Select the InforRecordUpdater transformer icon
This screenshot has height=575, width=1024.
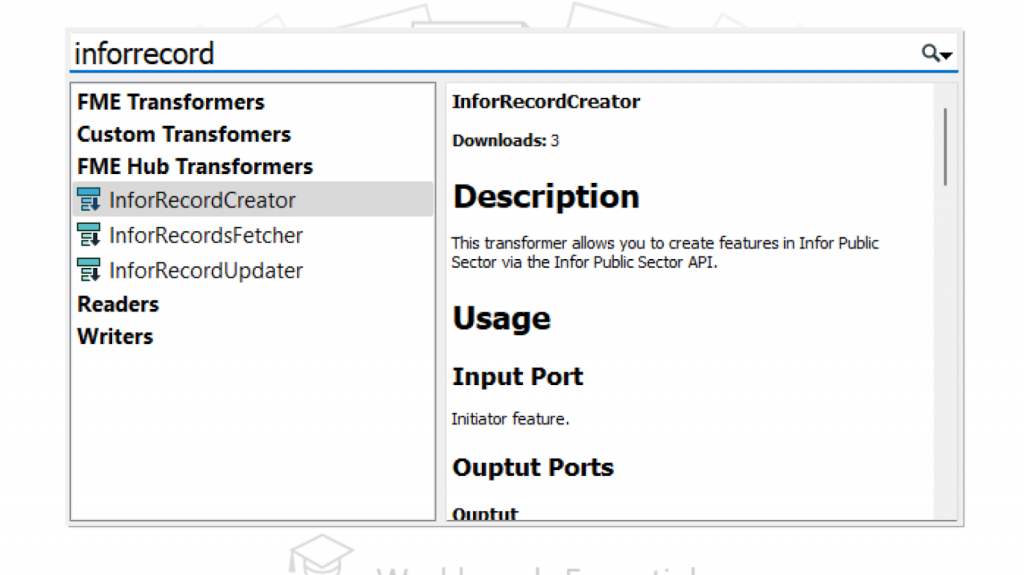tap(89, 270)
